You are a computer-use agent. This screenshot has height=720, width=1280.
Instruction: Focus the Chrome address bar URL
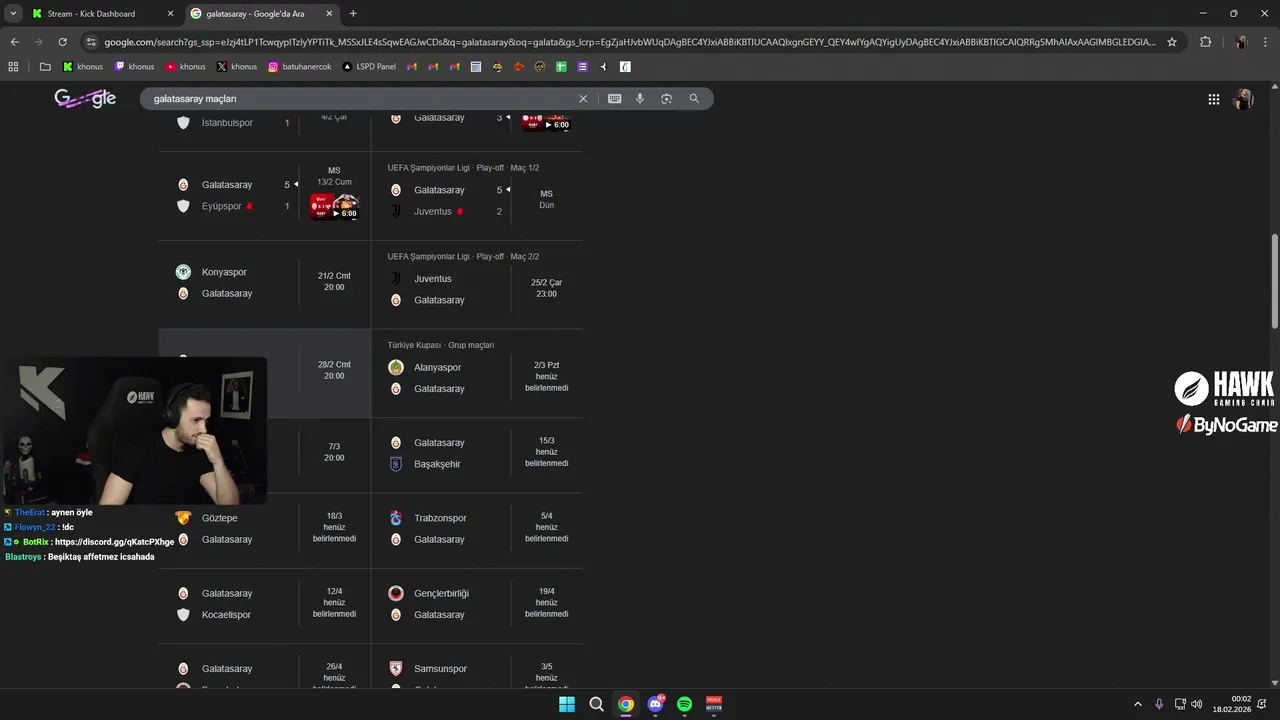click(x=630, y=42)
